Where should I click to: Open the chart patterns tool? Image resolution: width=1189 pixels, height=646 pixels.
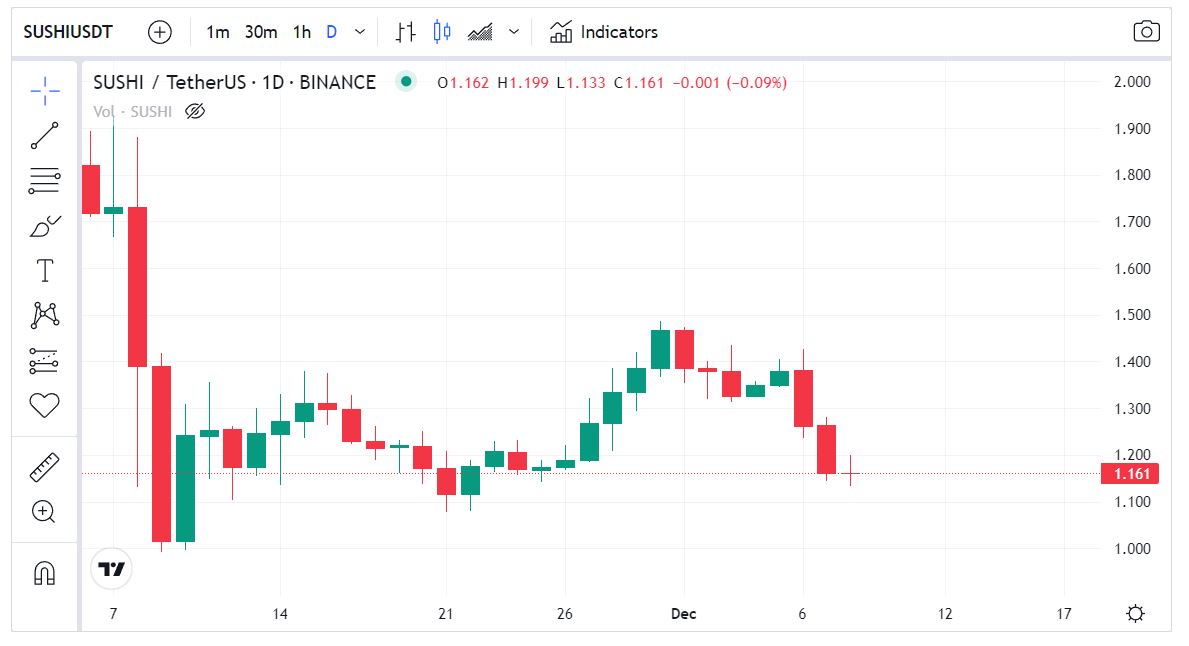pyautogui.click(x=45, y=315)
